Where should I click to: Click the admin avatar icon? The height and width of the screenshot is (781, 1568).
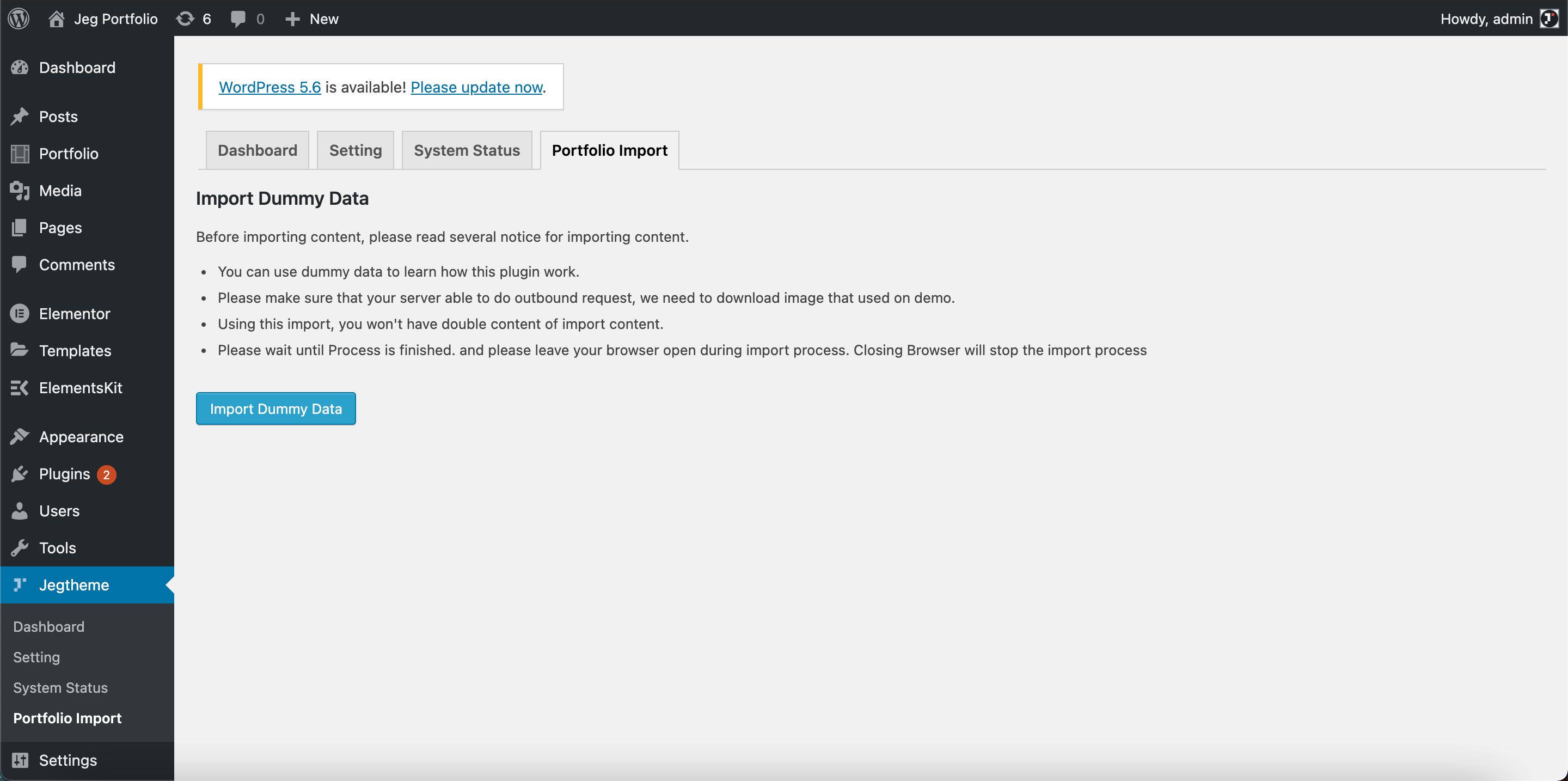click(1548, 19)
